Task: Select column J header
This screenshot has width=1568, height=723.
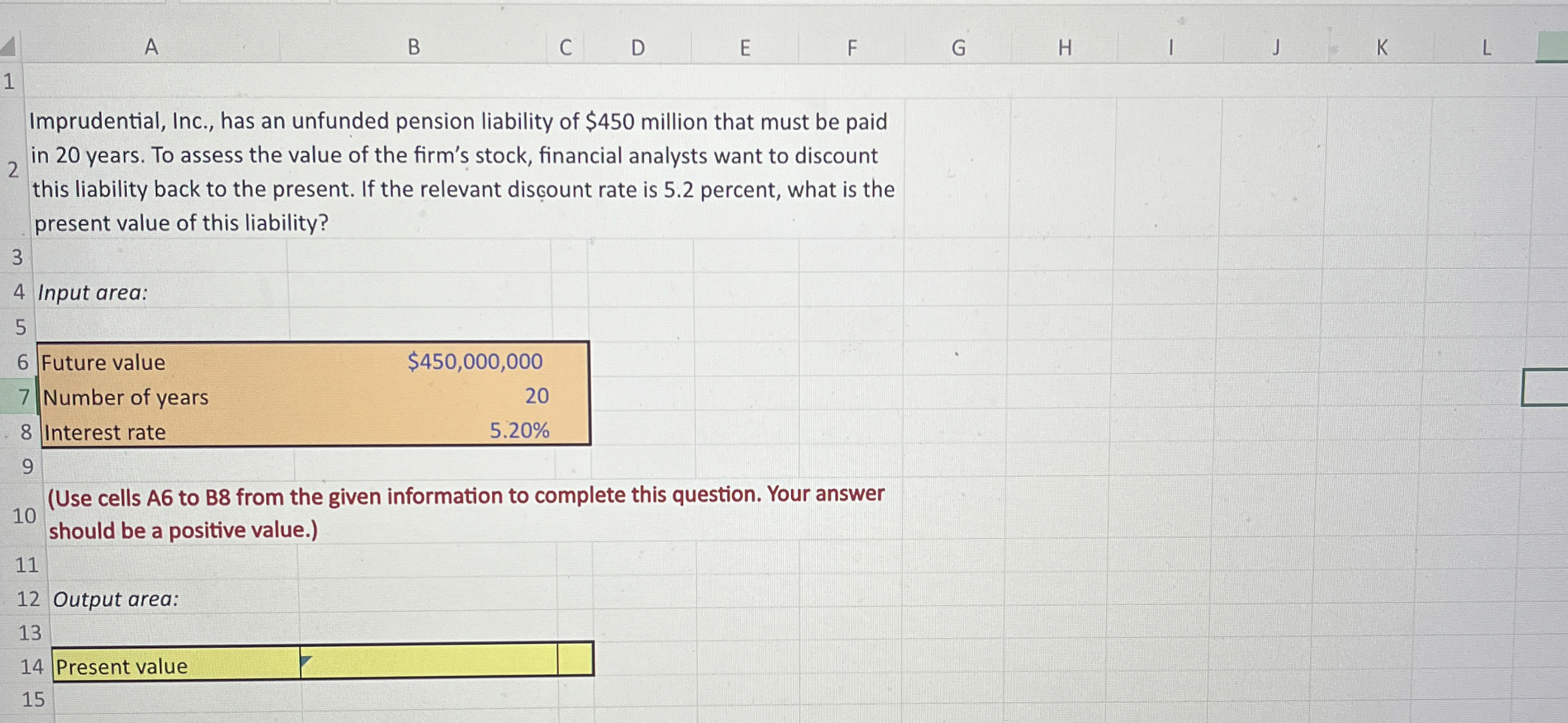Action: [x=1276, y=48]
